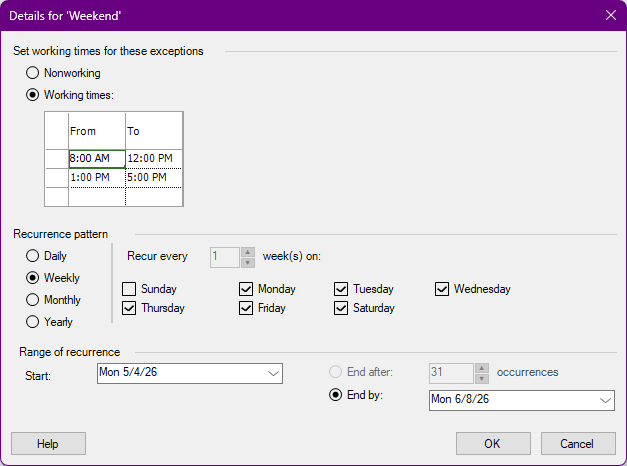This screenshot has height=466, width=627.
Task: Select the End after radio option
Action: 335,372
